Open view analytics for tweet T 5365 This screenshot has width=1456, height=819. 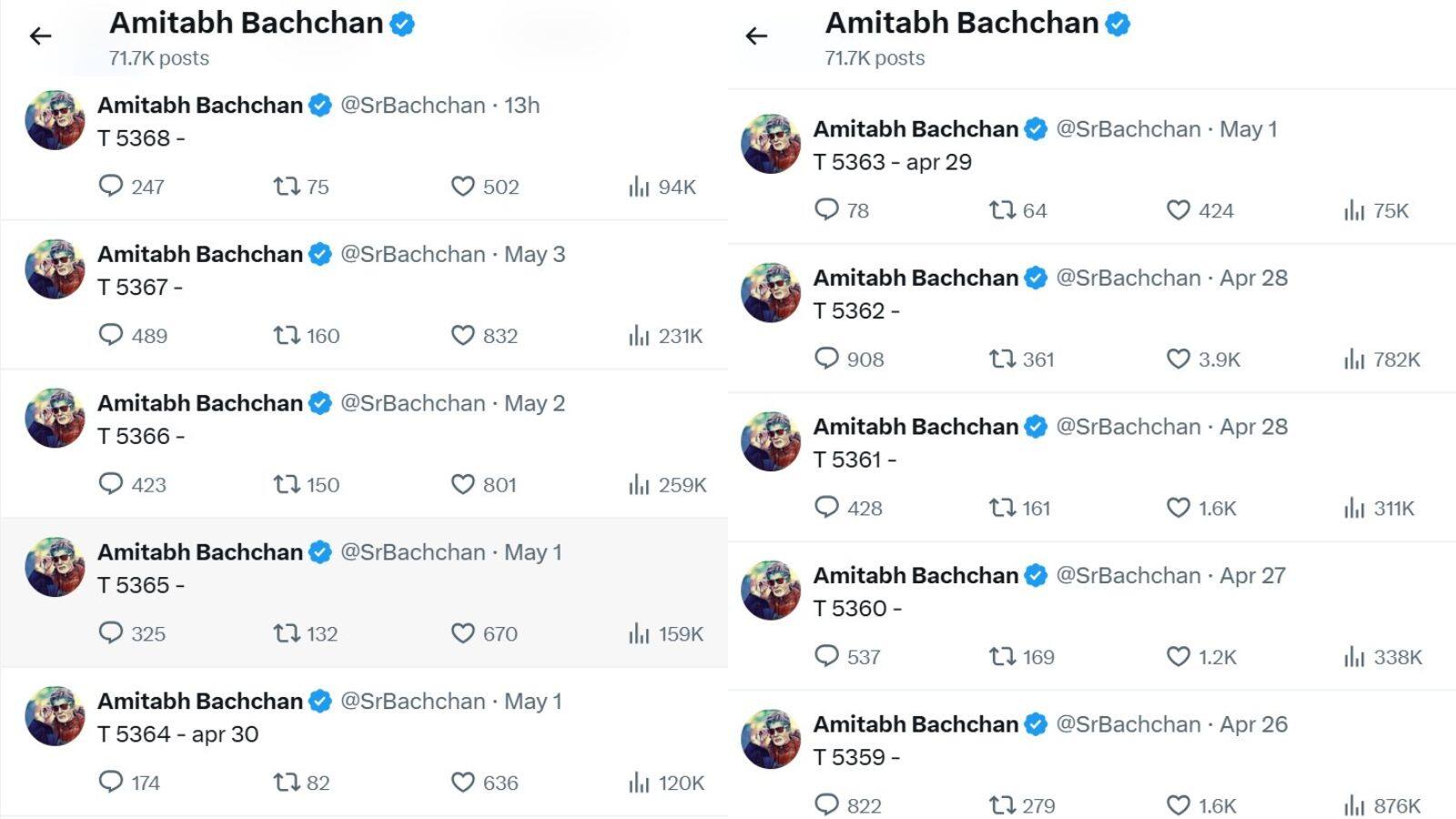click(x=639, y=633)
